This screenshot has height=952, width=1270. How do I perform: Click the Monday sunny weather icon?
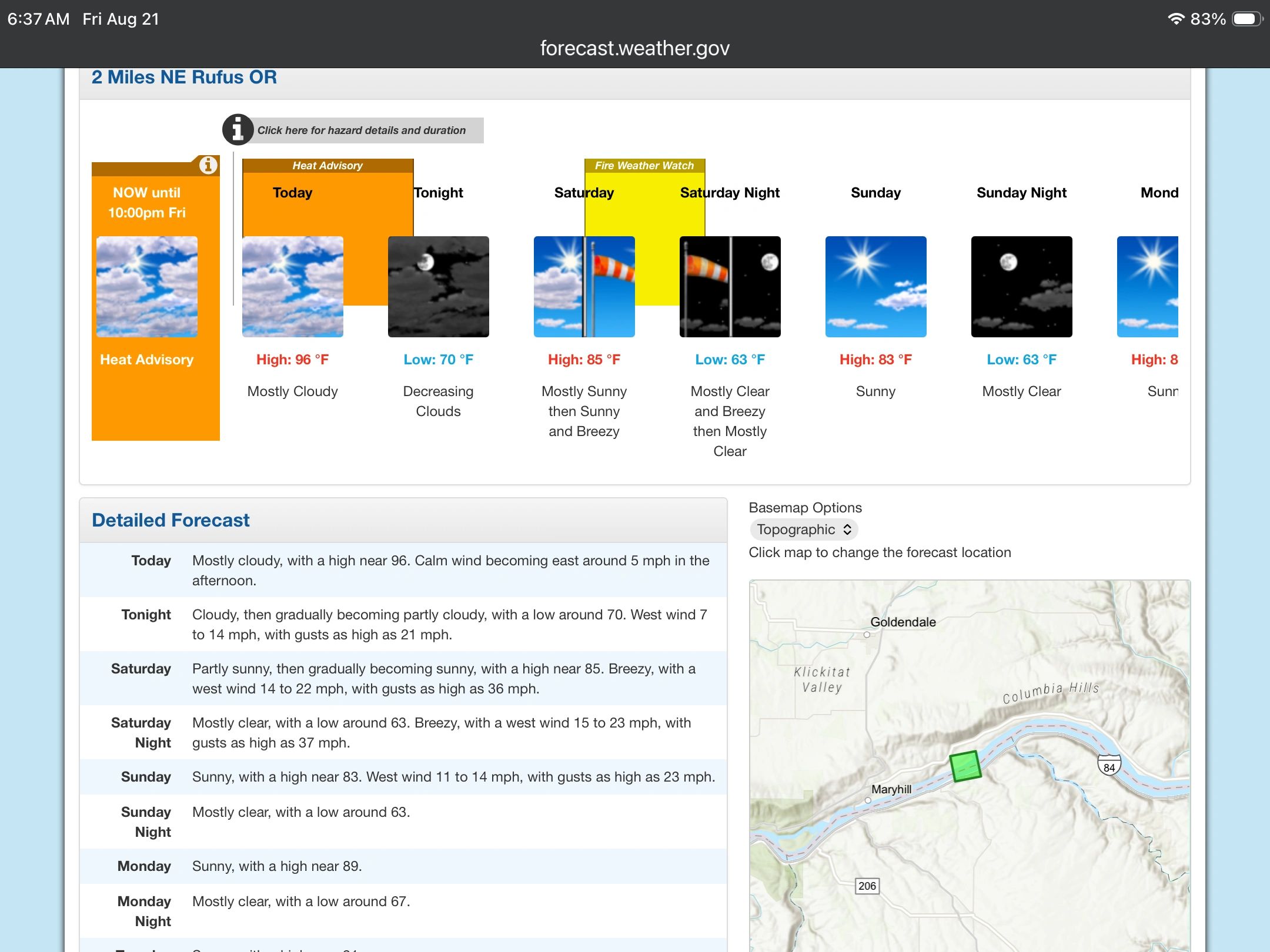point(1148,287)
